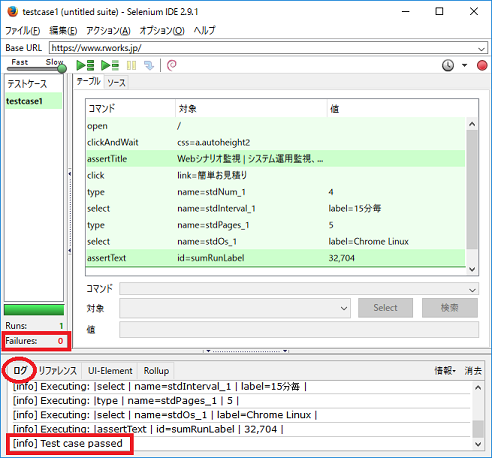This screenshot has width=492, height=458.
Task: Click the 検索 button
Action: [450, 308]
